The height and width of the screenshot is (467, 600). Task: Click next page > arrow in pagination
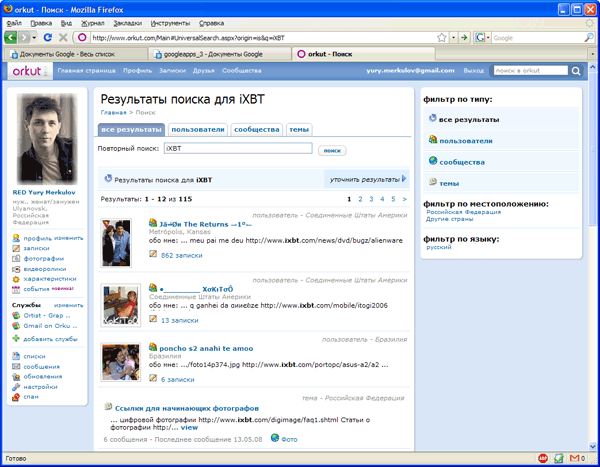tap(404, 199)
